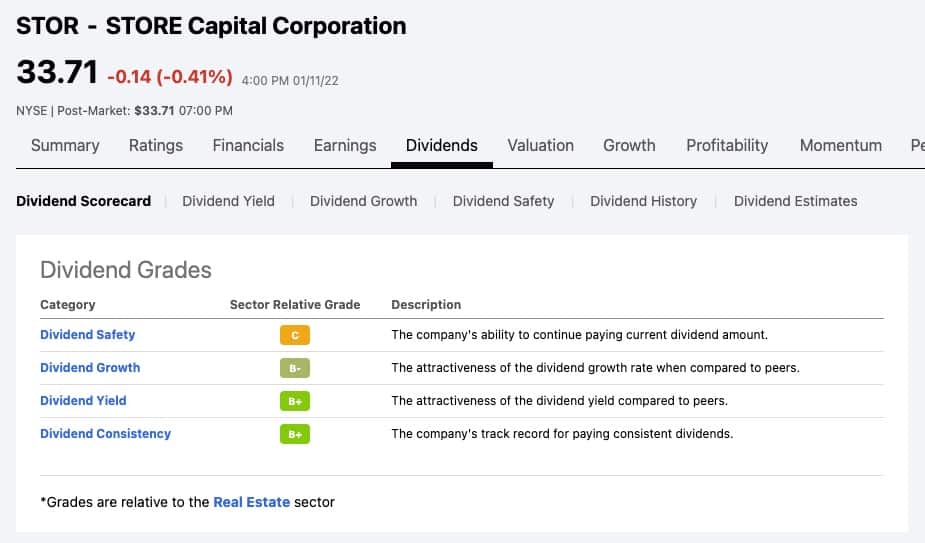Click description about dividend growth rate attractiveness
Screen dimensions: 925x543
595,368
